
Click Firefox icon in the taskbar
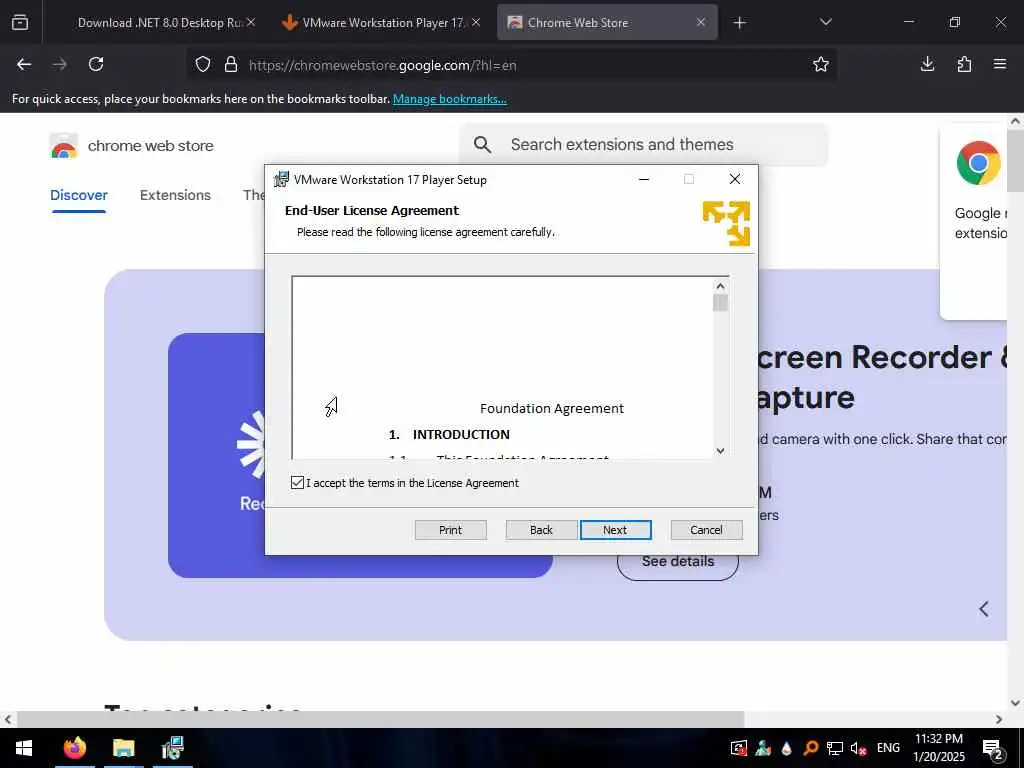tap(74, 748)
